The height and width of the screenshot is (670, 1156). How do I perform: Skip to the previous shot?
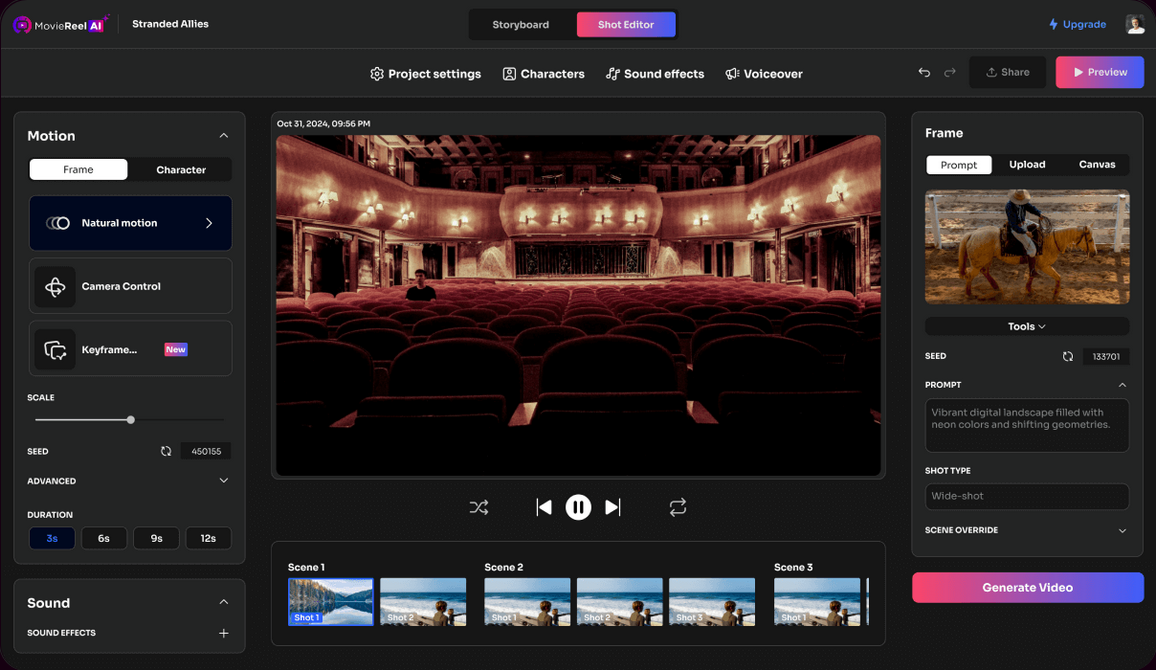(x=544, y=508)
